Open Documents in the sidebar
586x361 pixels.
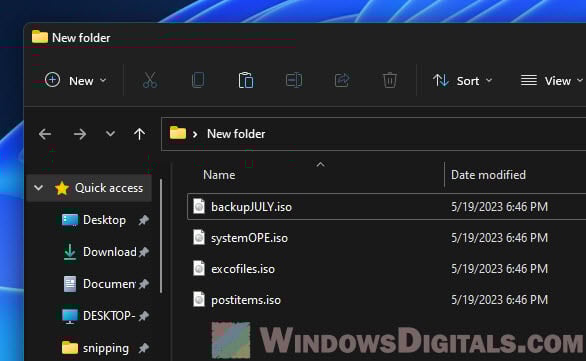(109, 284)
